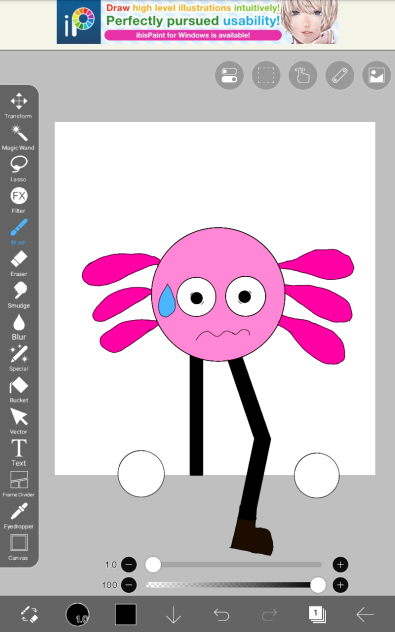
Task: Select the Bucket fill tool
Action: click(x=19, y=390)
